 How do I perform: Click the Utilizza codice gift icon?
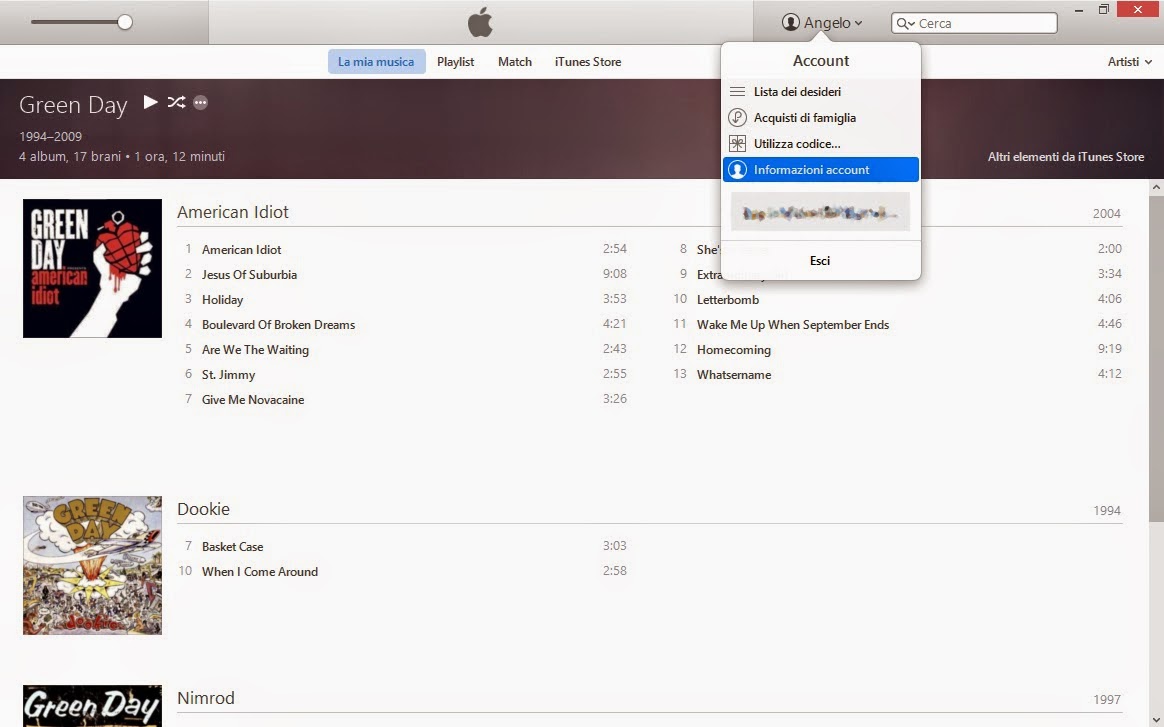[737, 143]
